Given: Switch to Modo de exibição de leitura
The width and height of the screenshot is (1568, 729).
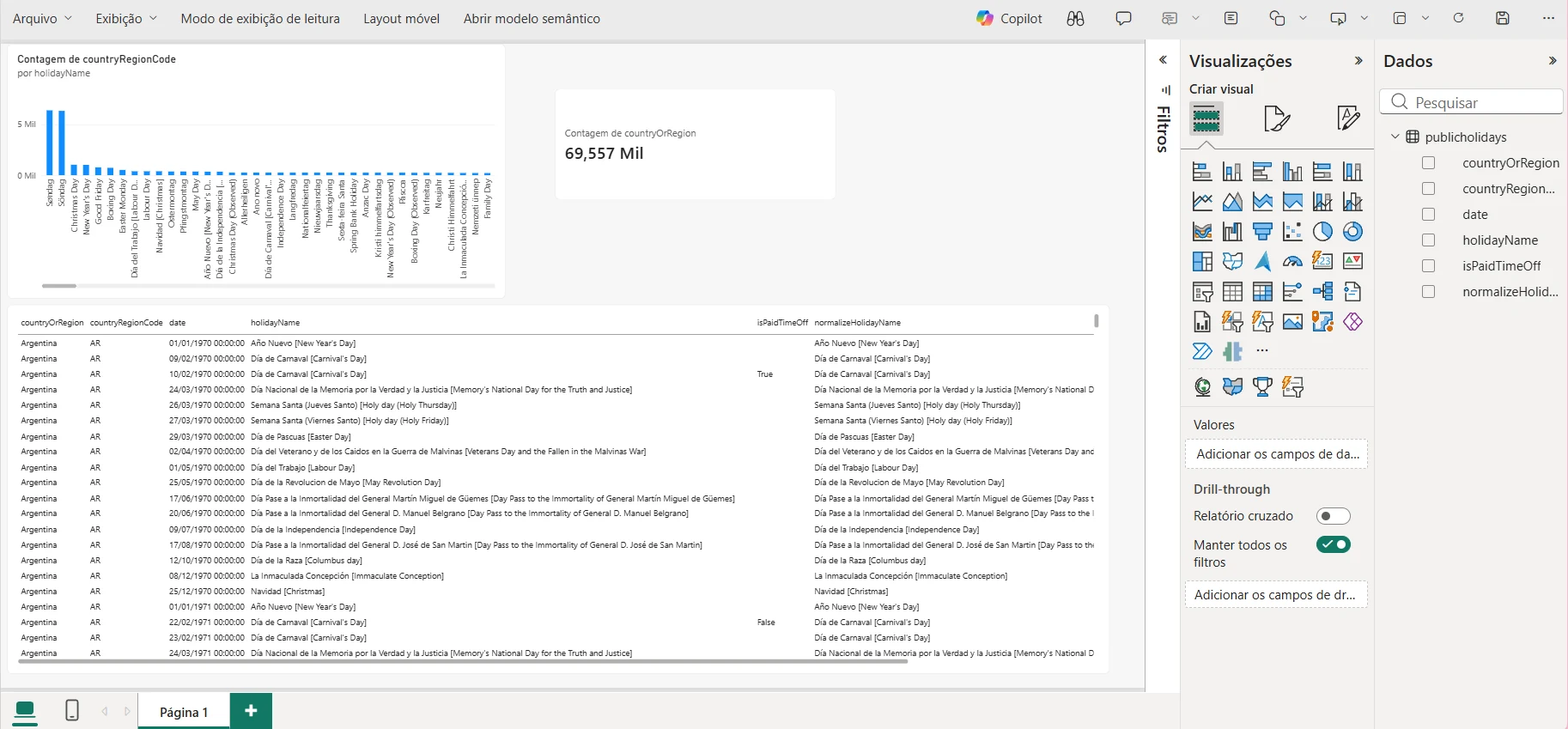Looking at the screenshot, I should [x=260, y=18].
